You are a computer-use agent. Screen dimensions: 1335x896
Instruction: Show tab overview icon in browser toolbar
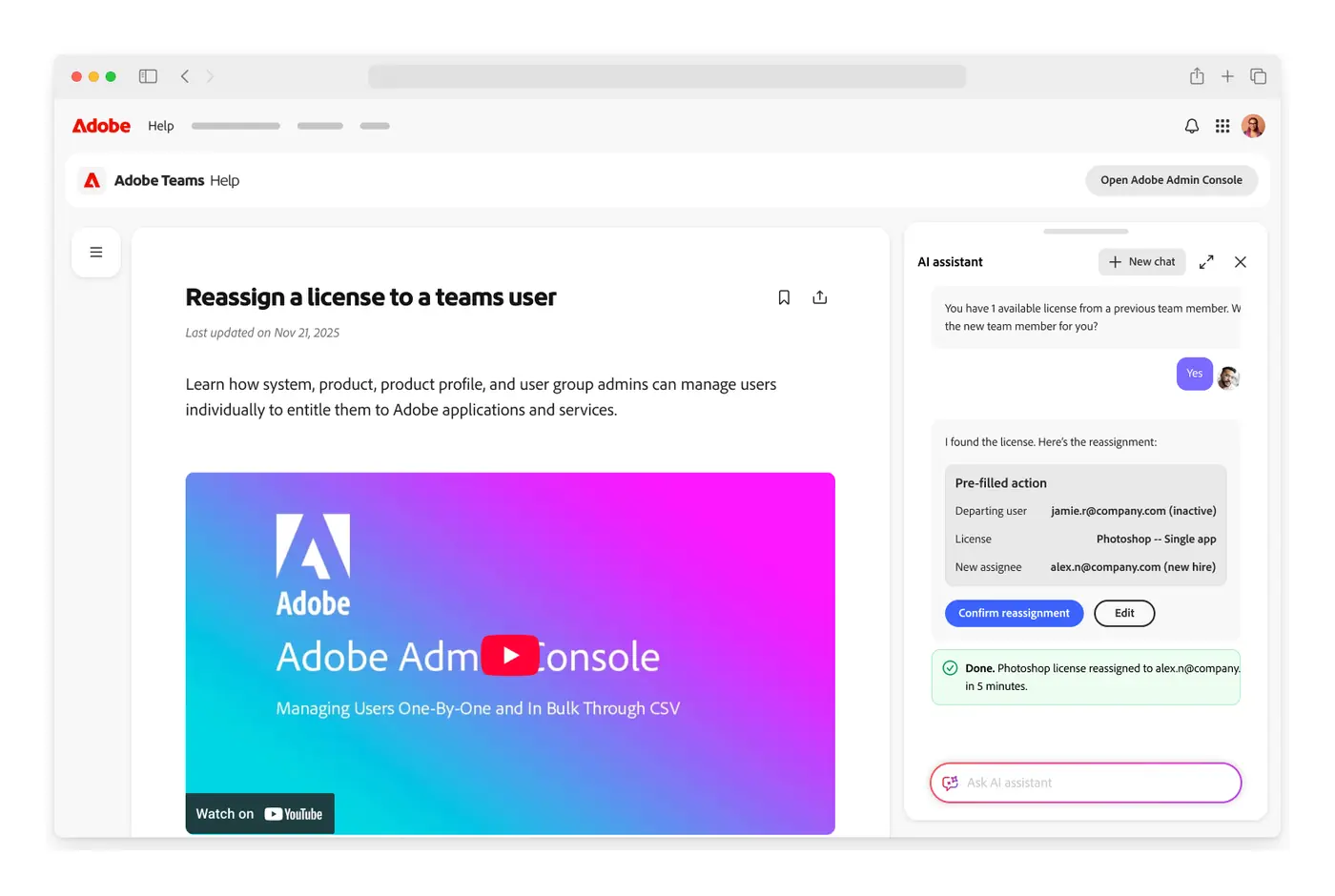tap(1259, 76)
